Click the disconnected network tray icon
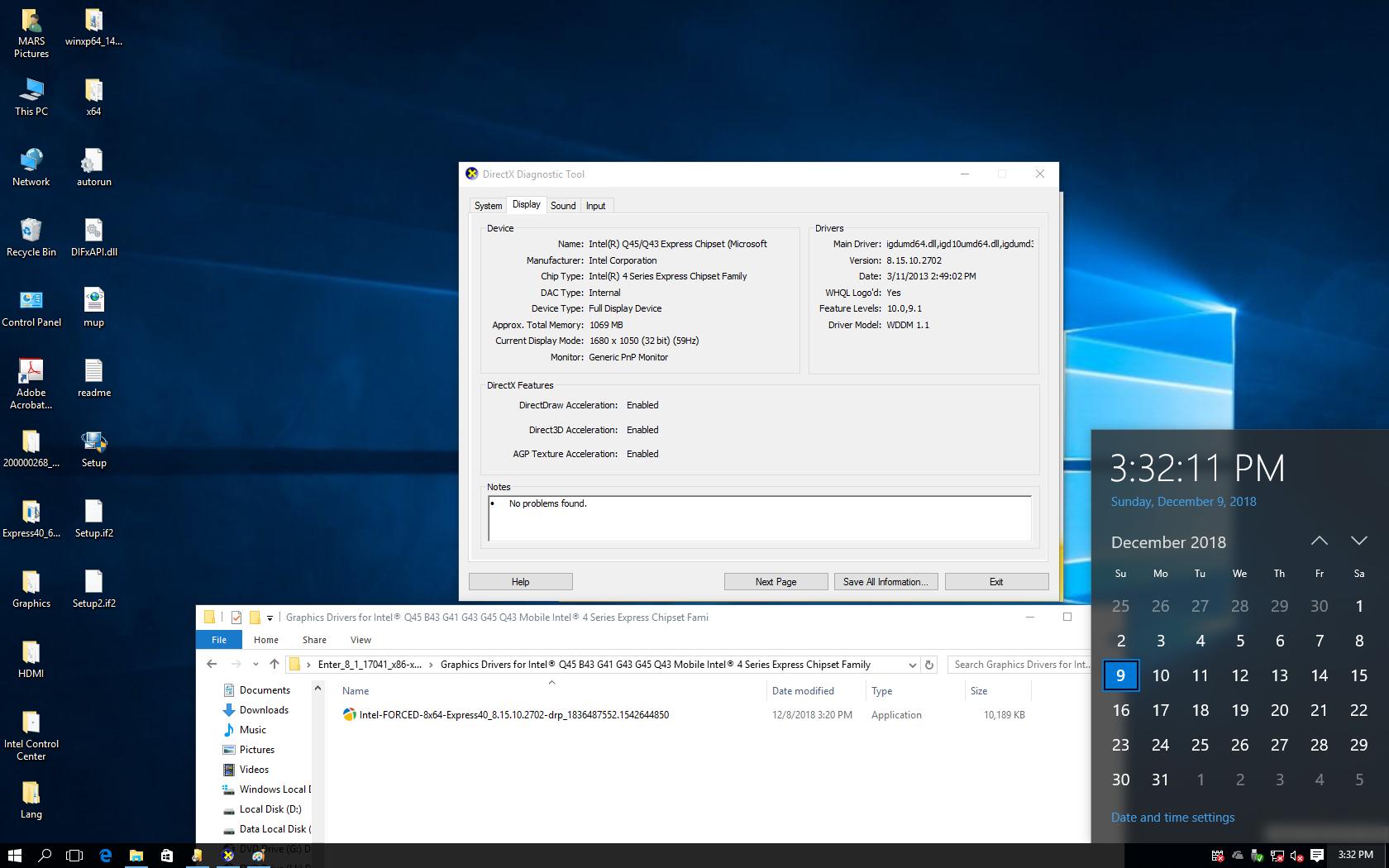This screenshot has height=868, width=1389. (1277, 856)
